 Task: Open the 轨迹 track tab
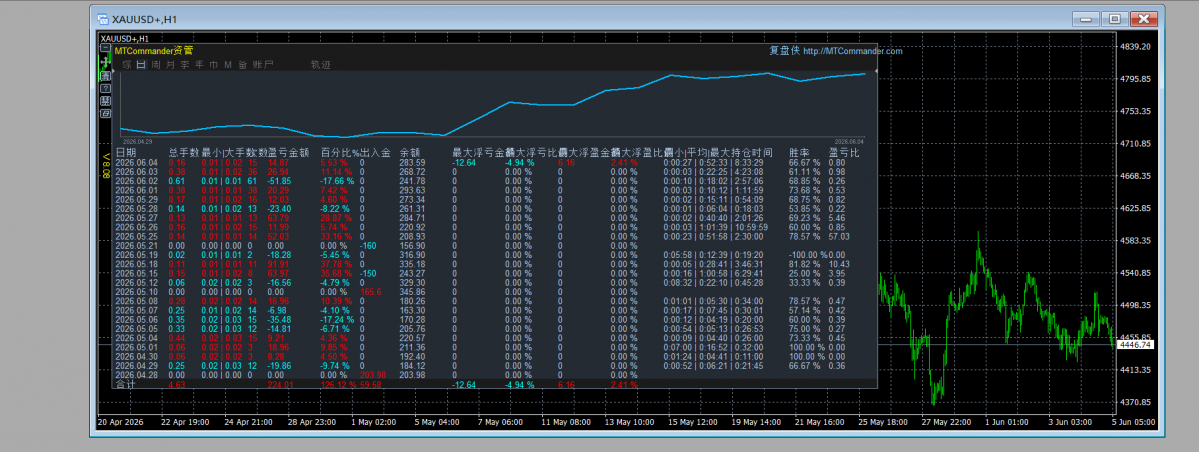coord(321,65)
